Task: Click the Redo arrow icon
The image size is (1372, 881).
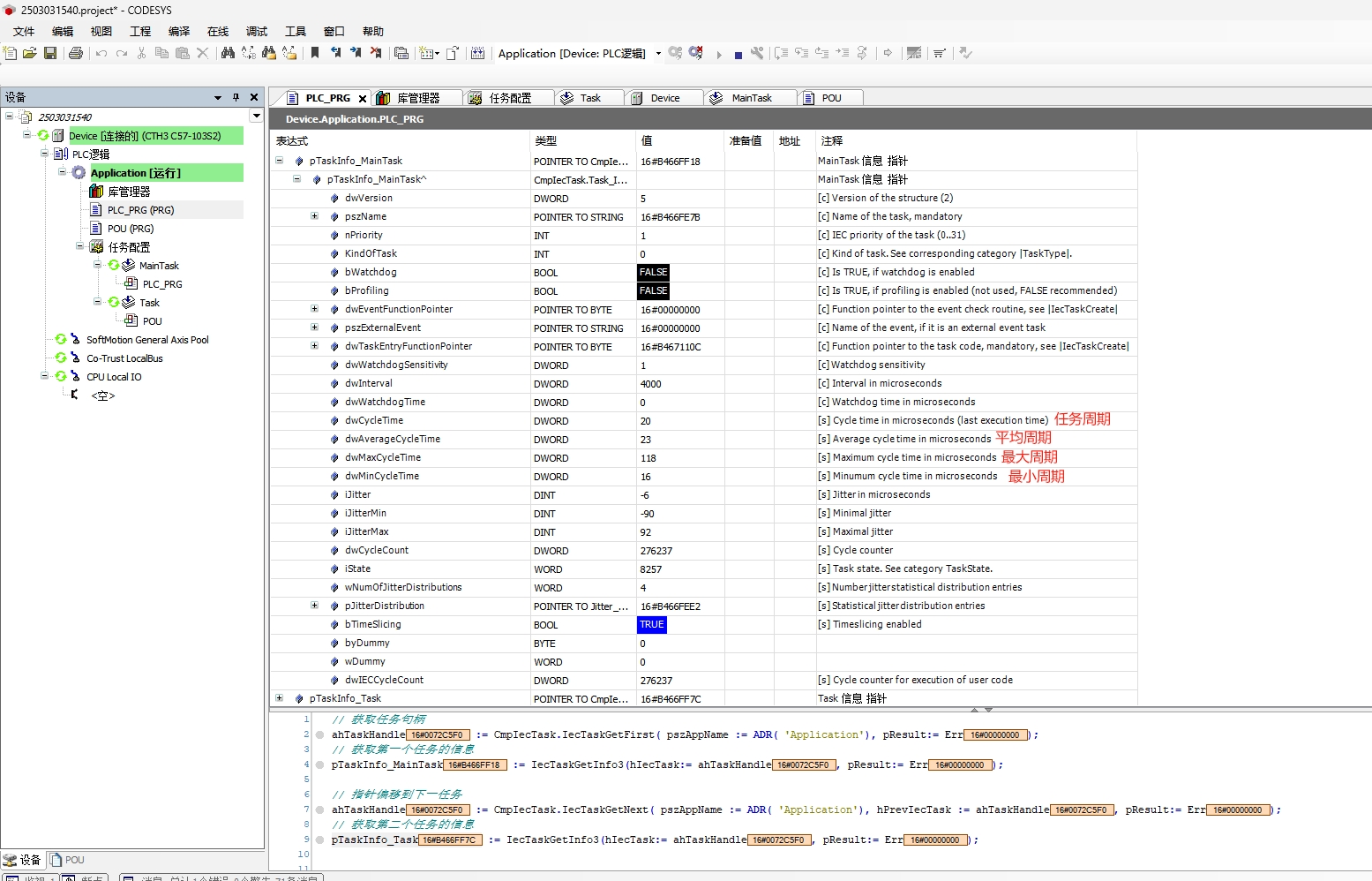Action: click(x=122, y=53)
